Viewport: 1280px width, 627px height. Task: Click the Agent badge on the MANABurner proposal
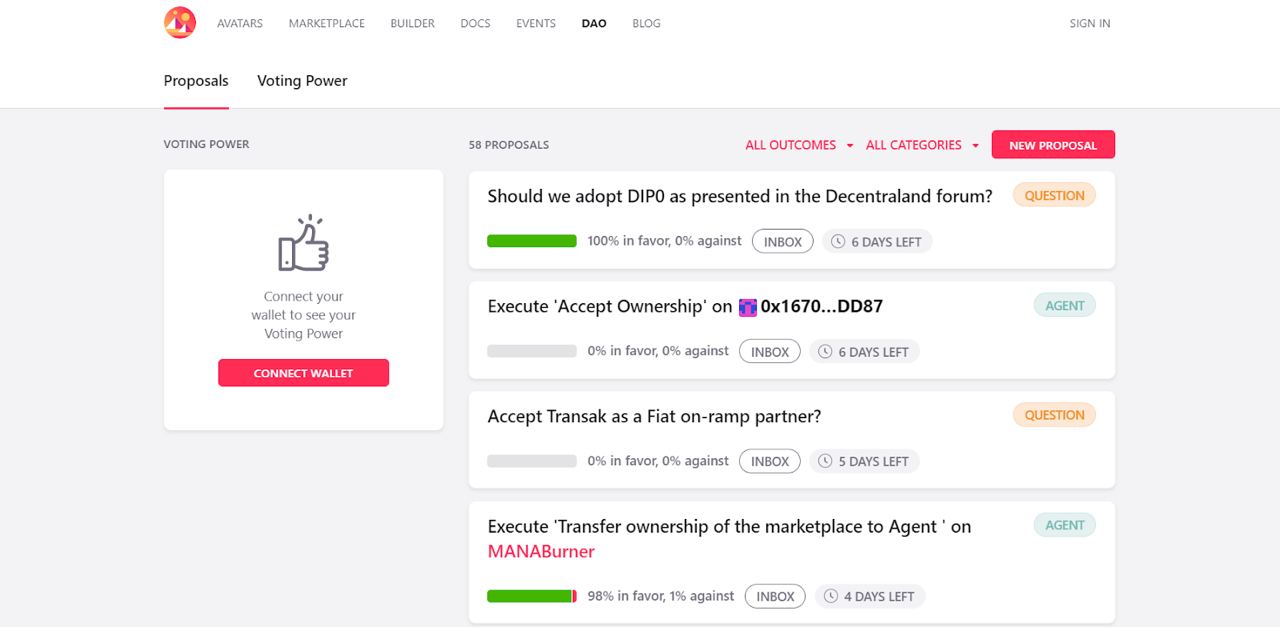click(x=1065, y=525)
